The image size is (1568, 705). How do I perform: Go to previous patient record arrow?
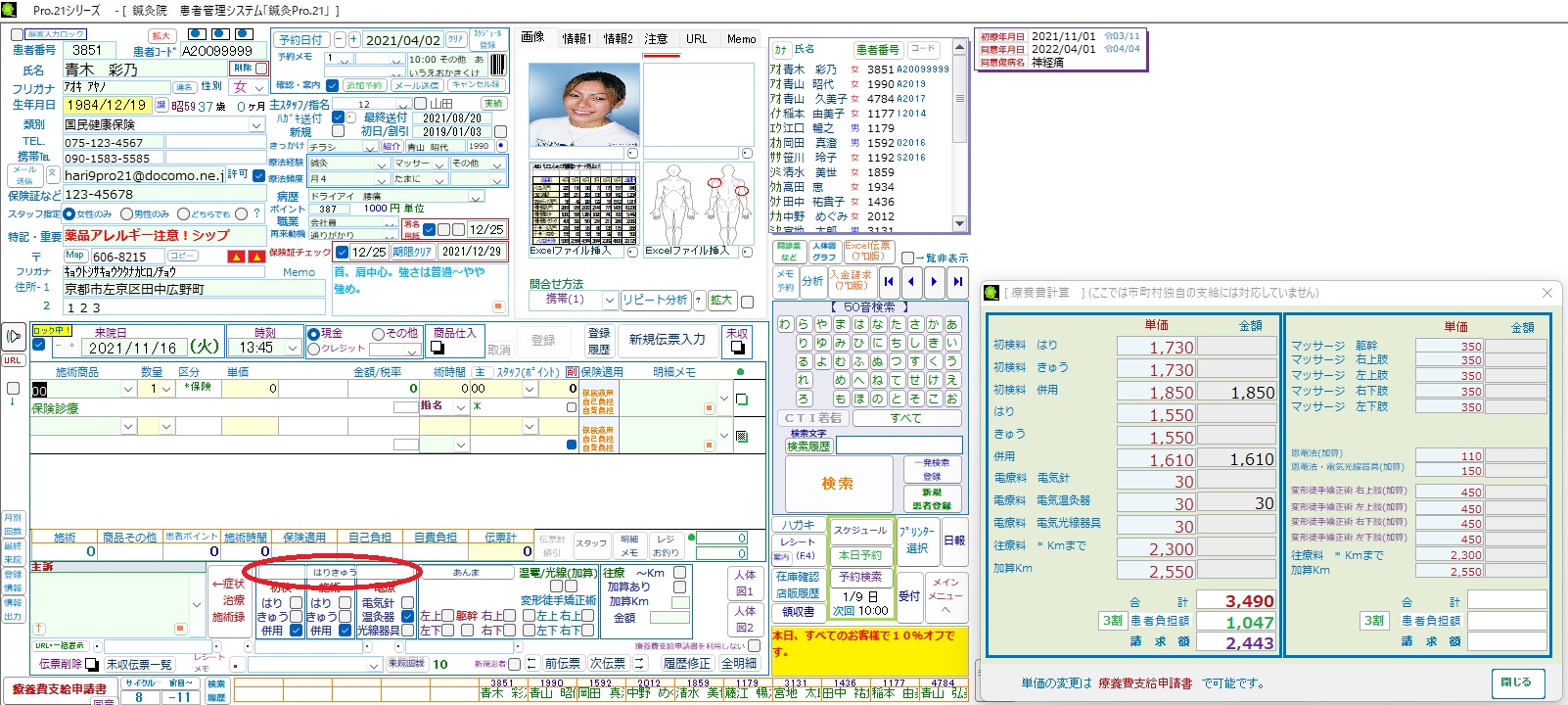tap(911, 282)
